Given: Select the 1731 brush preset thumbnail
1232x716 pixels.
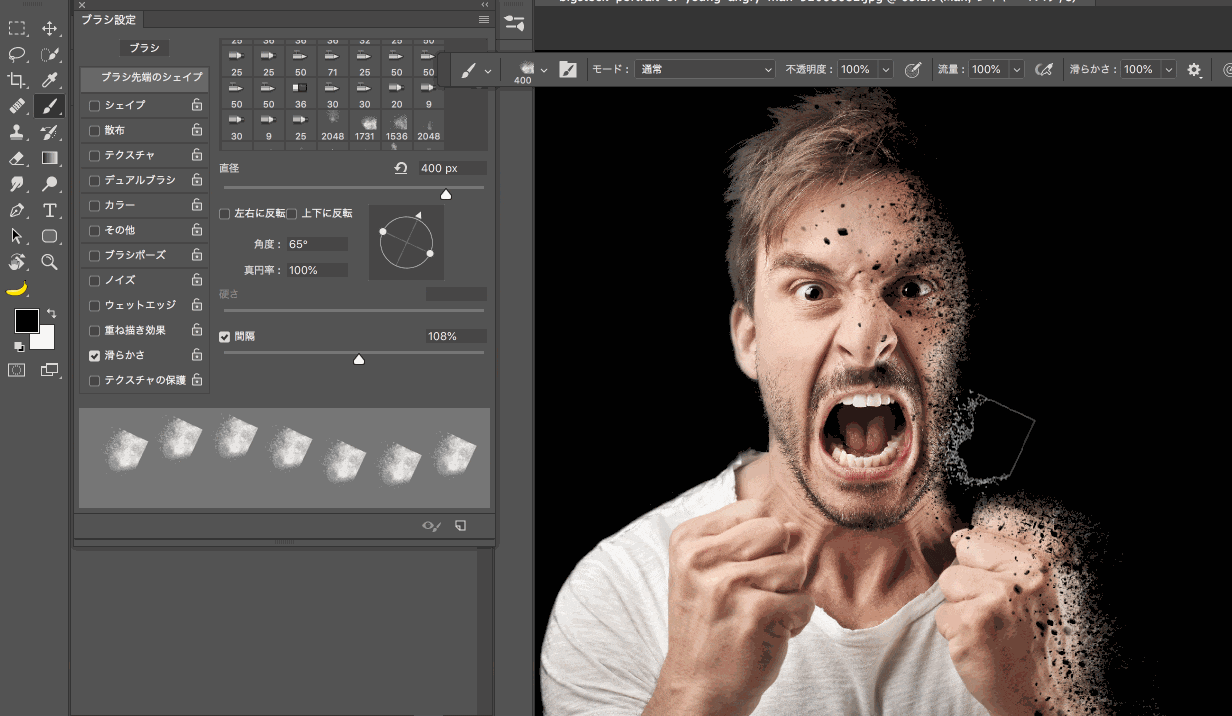Looking at the screenshot, I should 364,126.
